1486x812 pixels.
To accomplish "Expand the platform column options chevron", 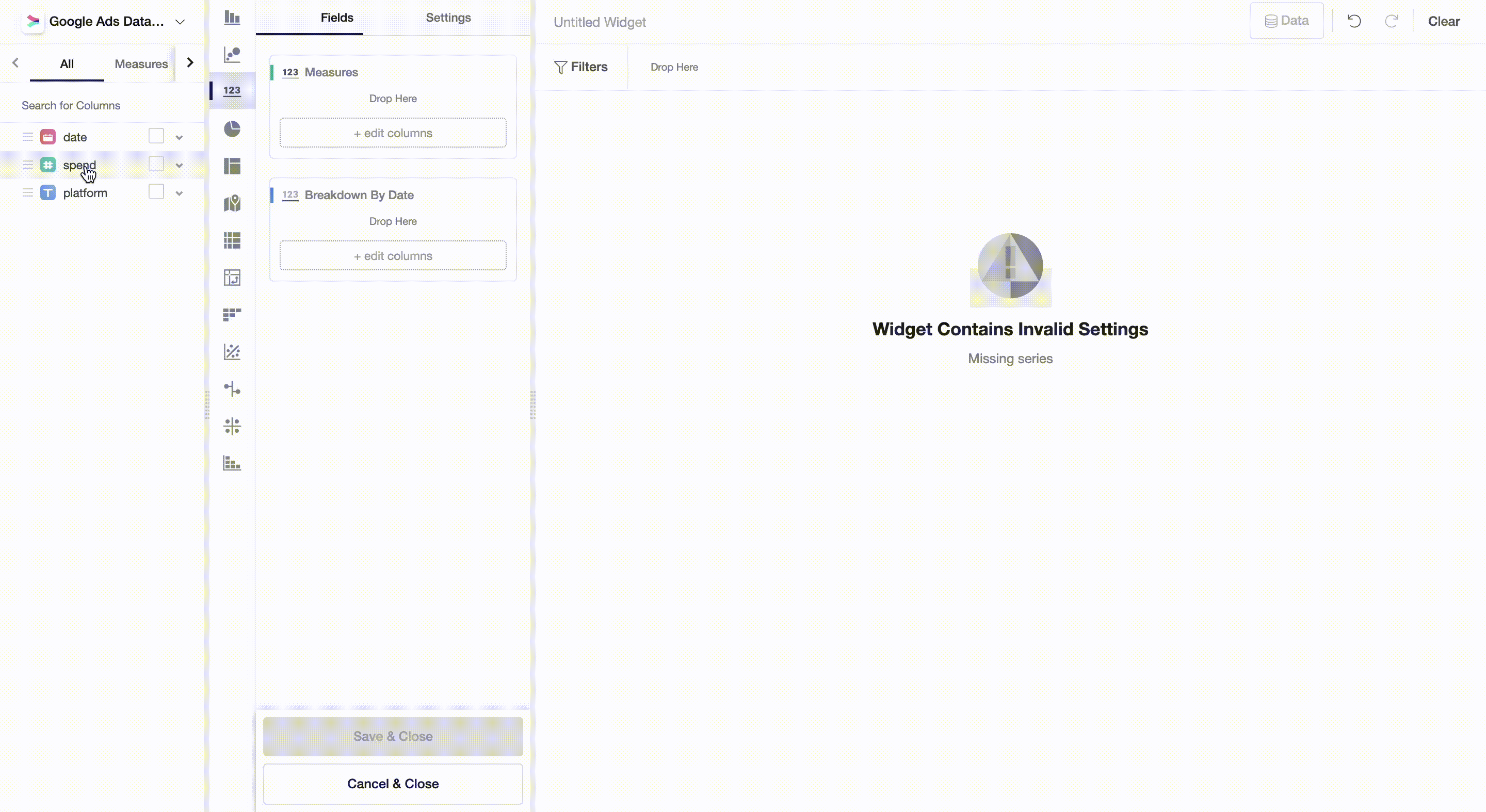I will [x=180, y=193].
